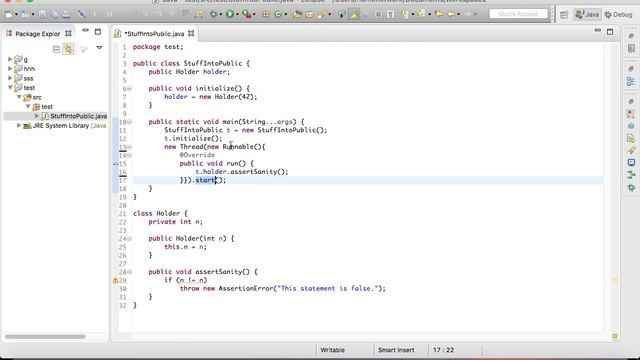Collapse the main method fold on line 10
The height and width of the screenshot is (360, 640).
pos(129,122)
